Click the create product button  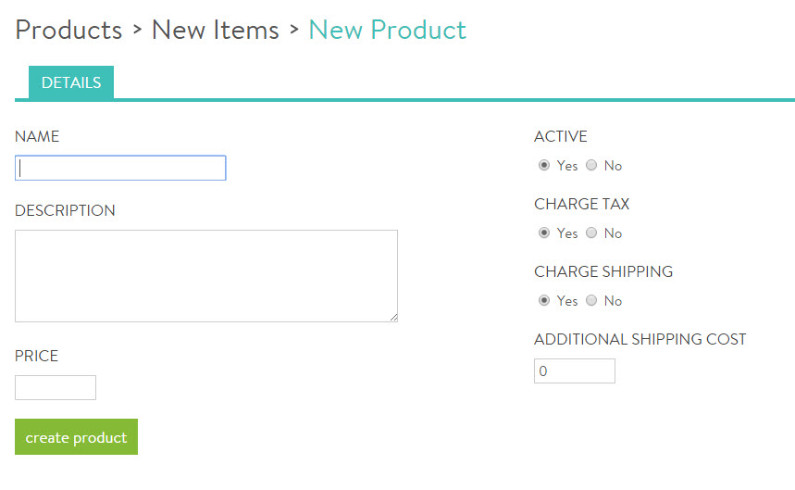[77, 437]
